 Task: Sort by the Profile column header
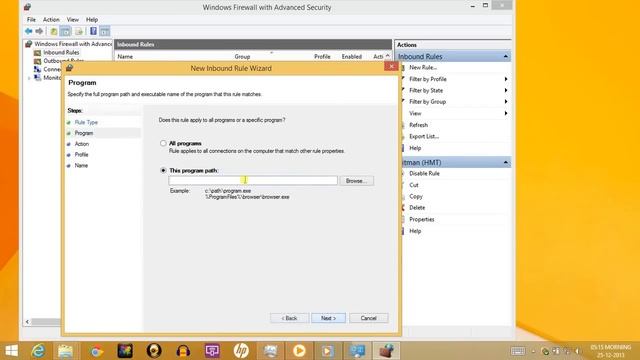tap(322, 57)
